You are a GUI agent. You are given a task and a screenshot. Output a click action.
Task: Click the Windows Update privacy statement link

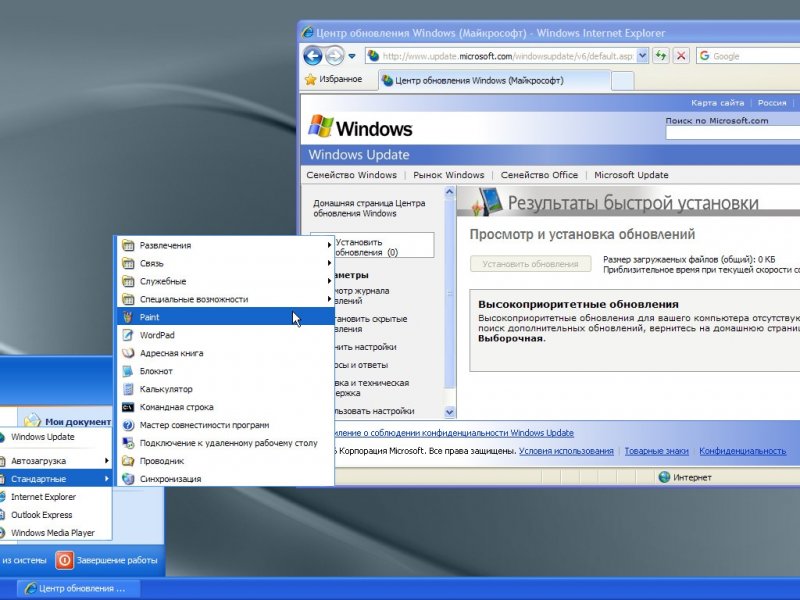click(x=454, y=433)
